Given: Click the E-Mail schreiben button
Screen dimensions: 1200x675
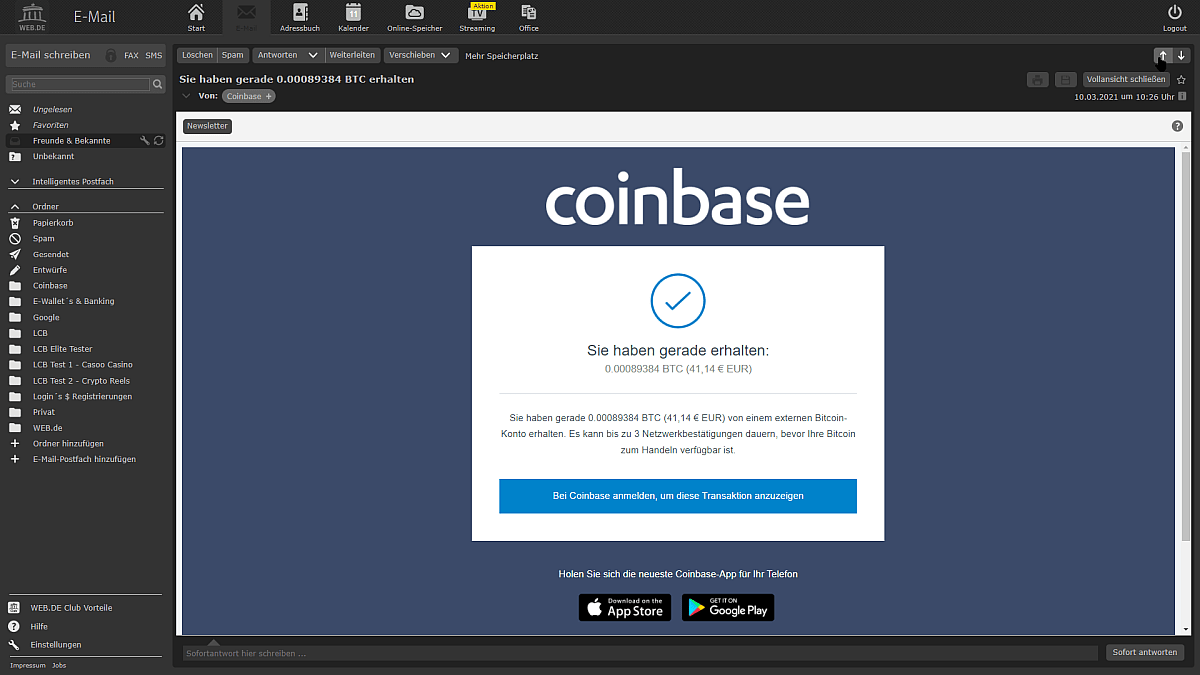Looking at the screenshot, I should click(x=51, y=55).
